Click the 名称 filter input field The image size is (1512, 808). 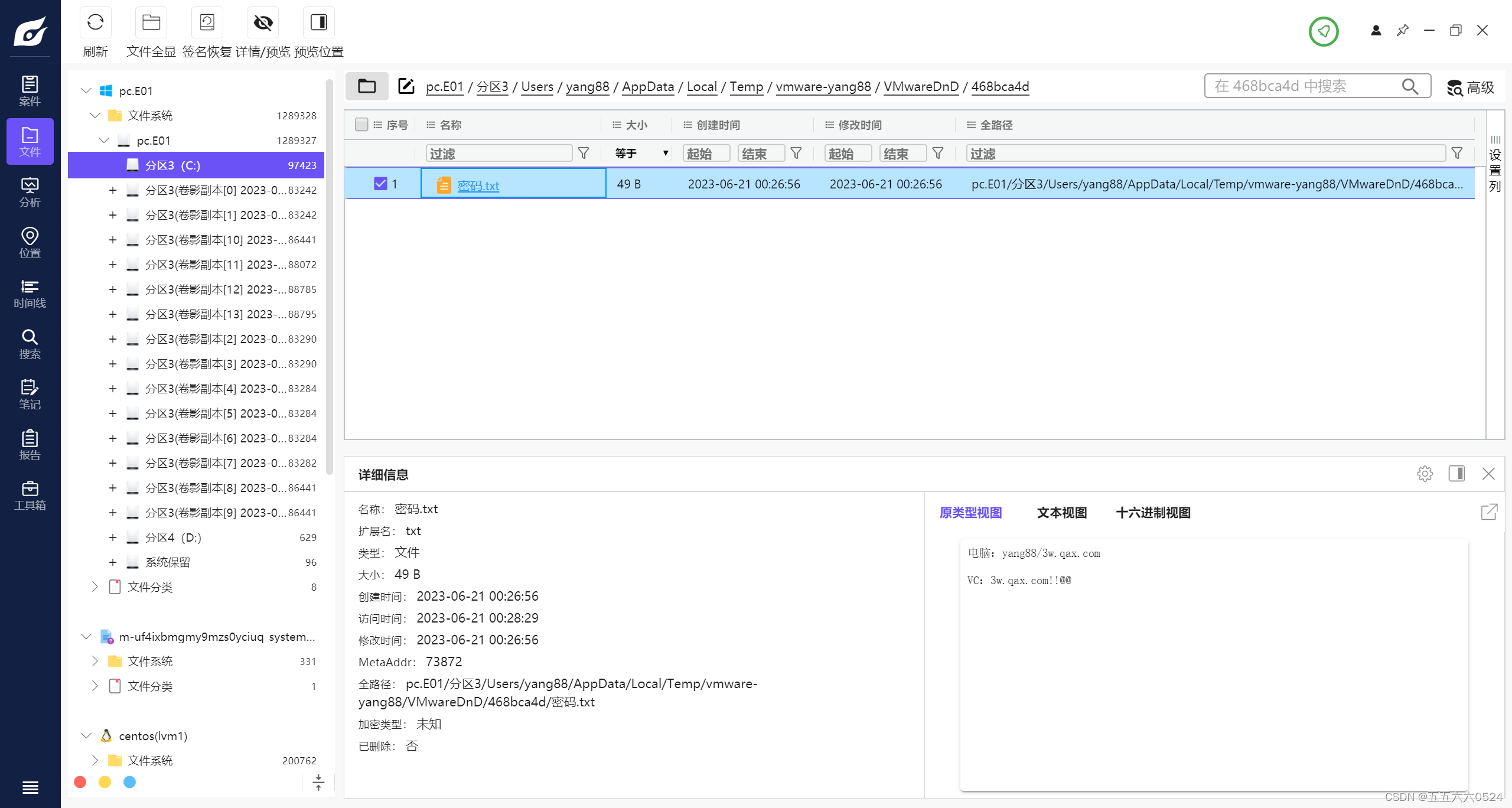coord(498,154)
